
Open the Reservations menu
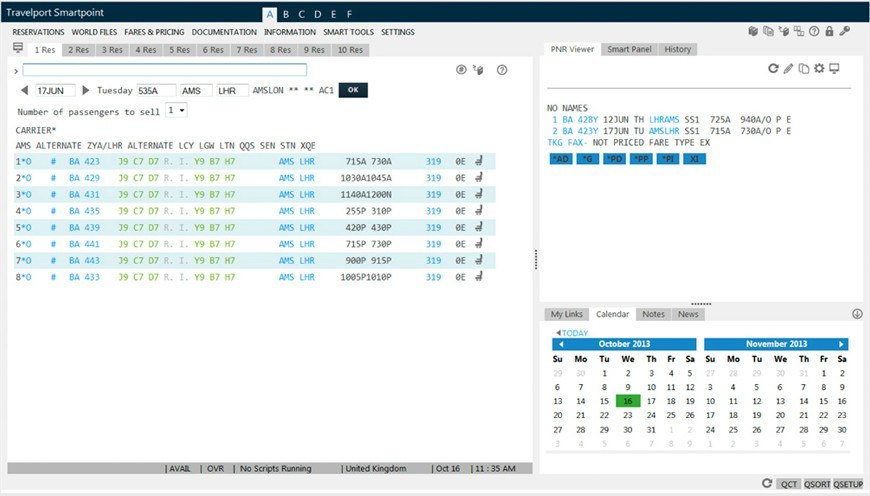[38, 32]
